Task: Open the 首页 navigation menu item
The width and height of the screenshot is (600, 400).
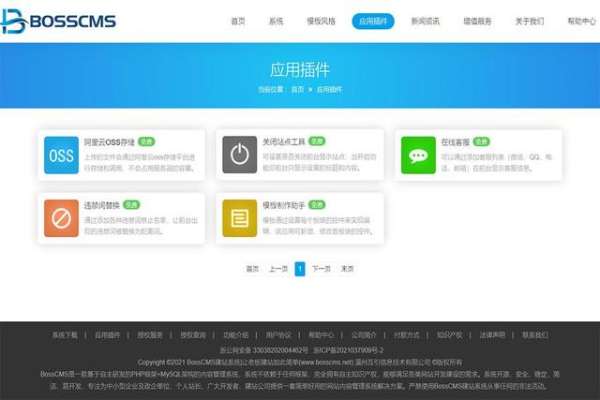Action: [238, 21]
